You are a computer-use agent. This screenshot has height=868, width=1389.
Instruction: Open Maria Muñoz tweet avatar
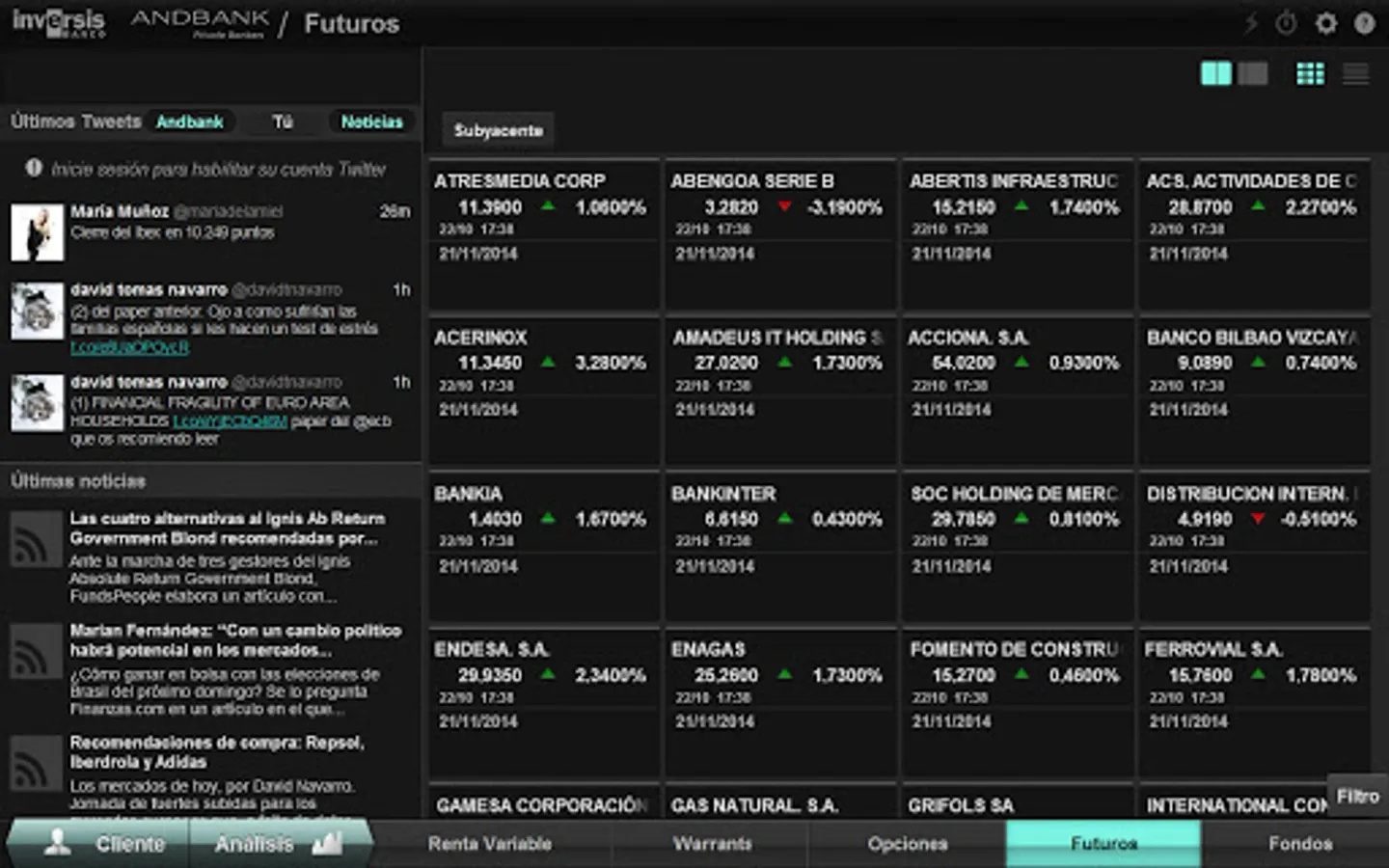pyautogui.click(x=37, y=231)
